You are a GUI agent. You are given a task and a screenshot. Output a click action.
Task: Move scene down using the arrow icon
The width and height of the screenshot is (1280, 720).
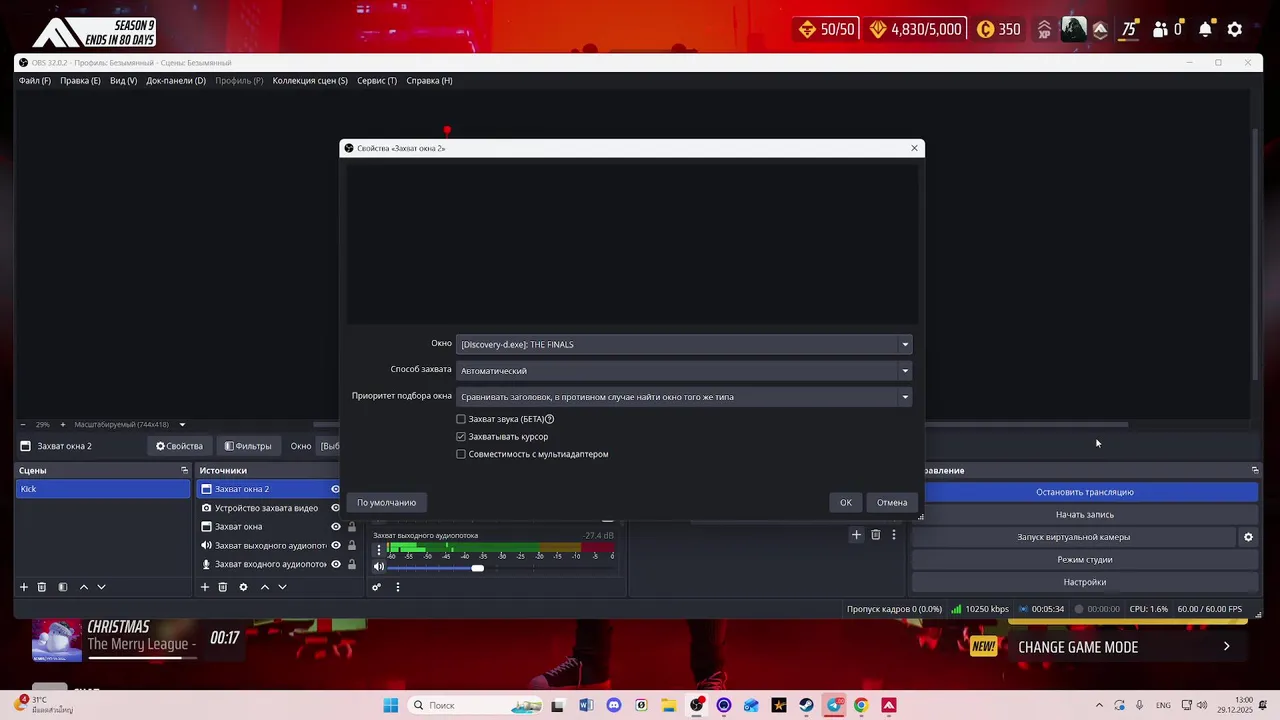(101, 587)
